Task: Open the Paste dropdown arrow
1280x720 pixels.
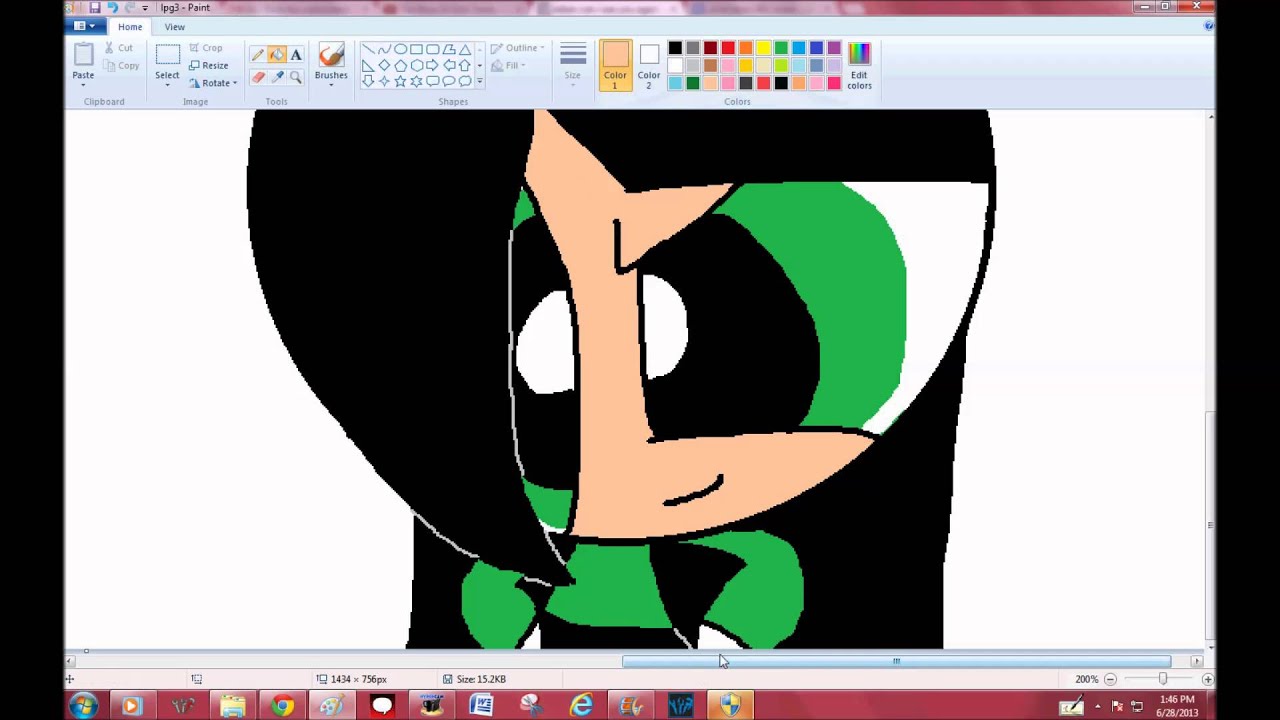Action: coord(83,84)
